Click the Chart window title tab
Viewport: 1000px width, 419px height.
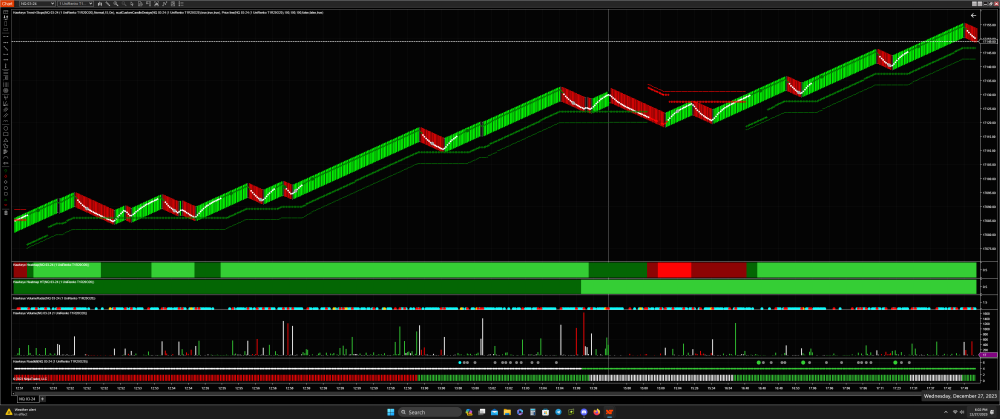[5, 5]
